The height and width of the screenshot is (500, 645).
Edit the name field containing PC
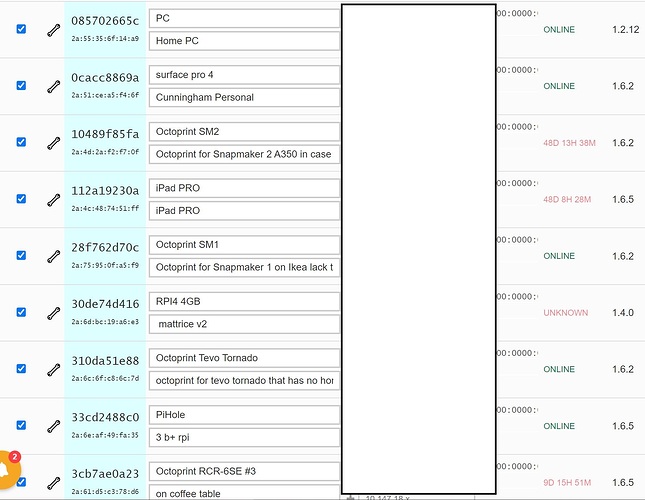tap(244, 18)
